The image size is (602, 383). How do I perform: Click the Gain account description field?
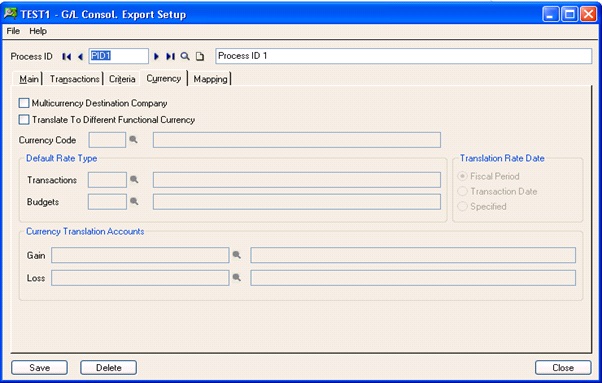[413, 255]
